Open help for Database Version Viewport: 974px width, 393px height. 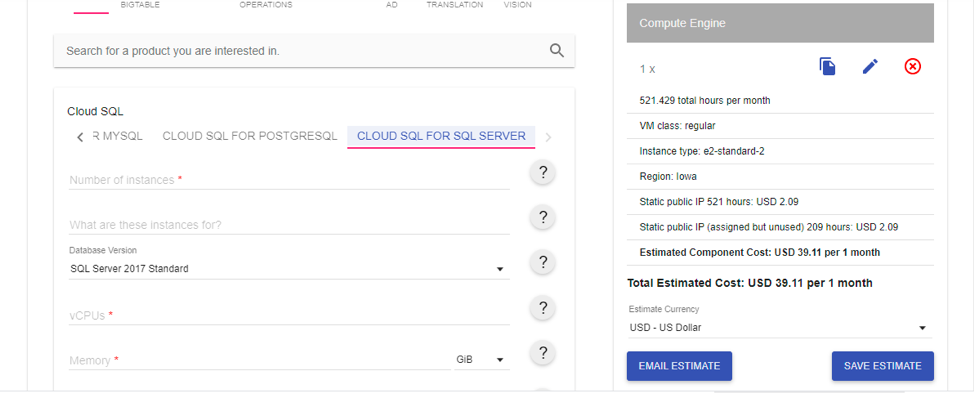[x=543, y=262]
